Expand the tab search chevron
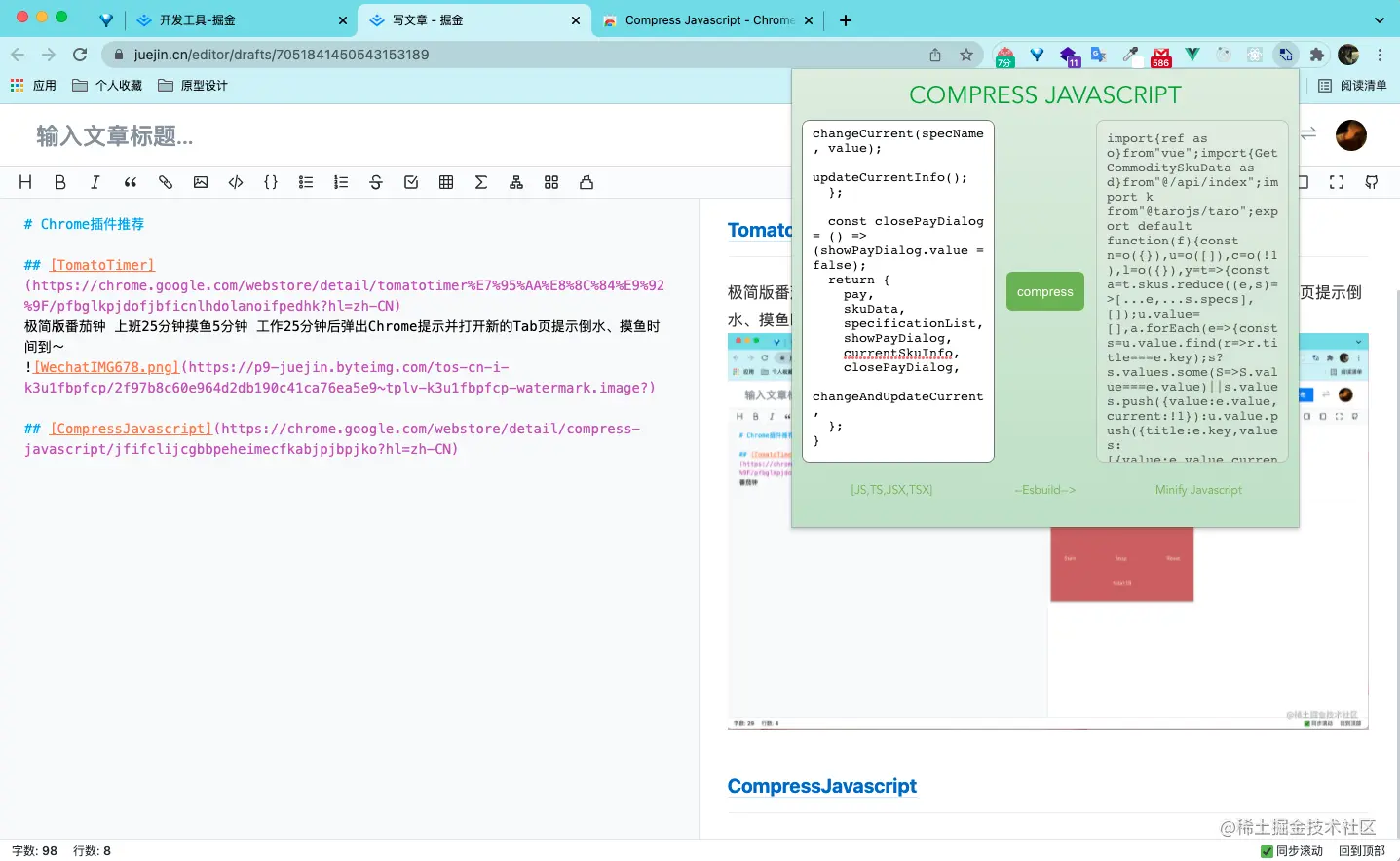1400x861 pixels. 1380,19
